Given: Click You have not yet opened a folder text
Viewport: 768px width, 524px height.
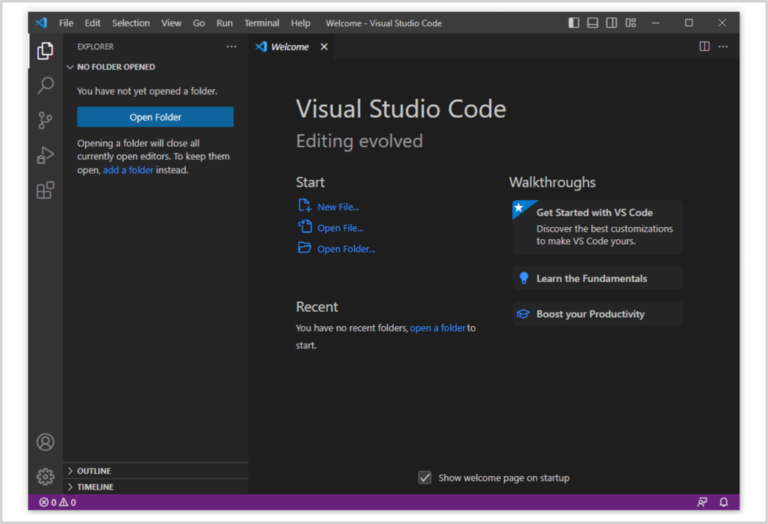Looking at the screenshot, I should point(147,91).
